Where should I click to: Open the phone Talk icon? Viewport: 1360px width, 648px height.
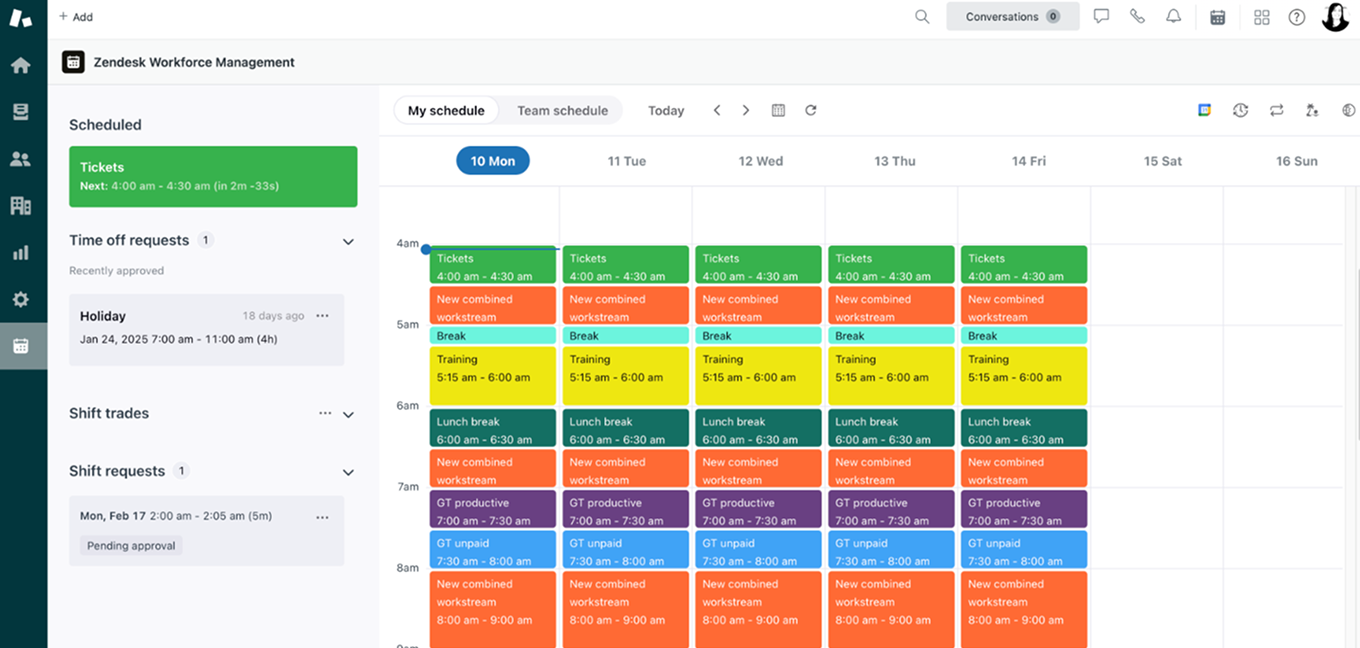pyautogui.click(x=1137, y=17)
